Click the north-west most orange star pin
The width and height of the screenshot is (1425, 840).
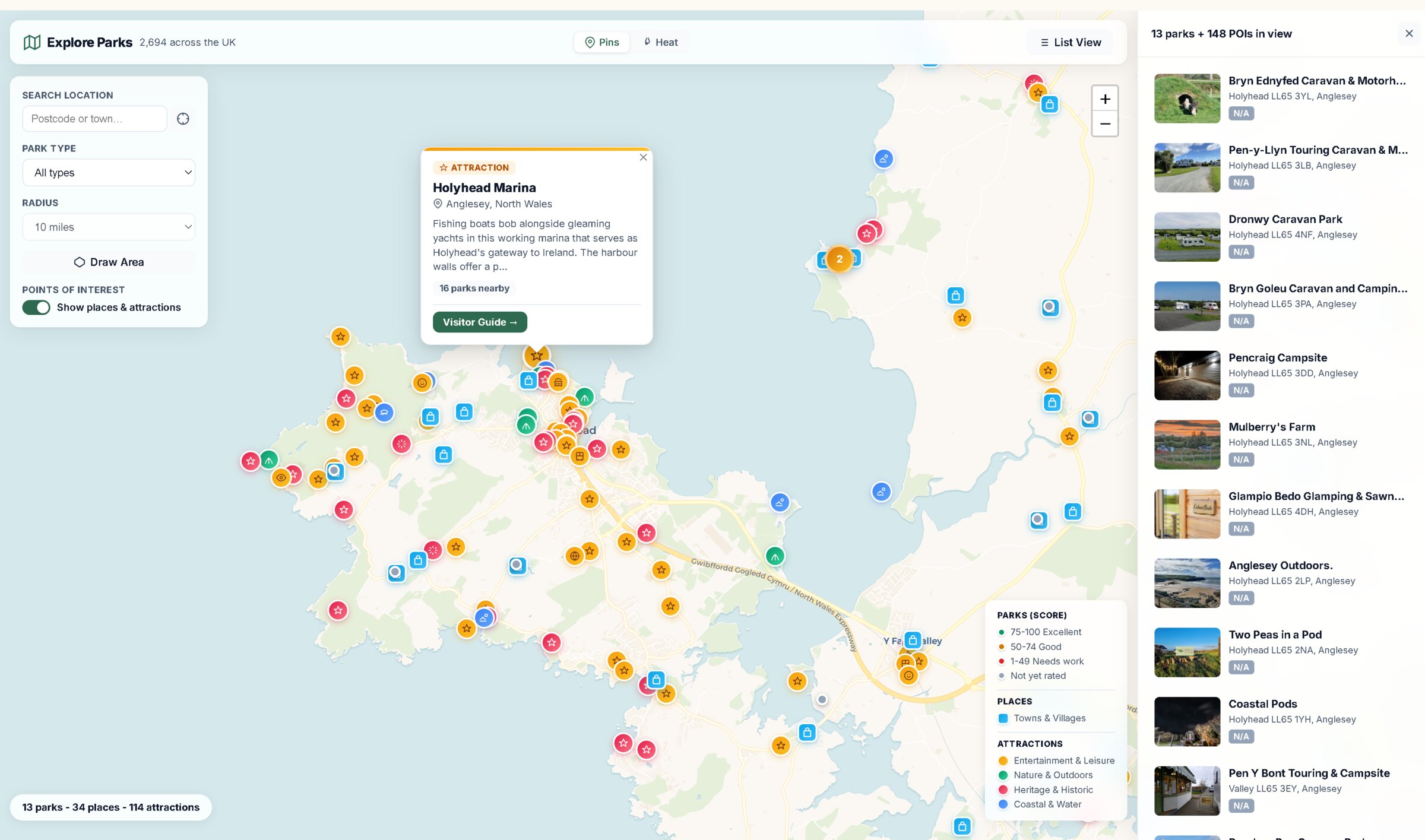[340, 337]
